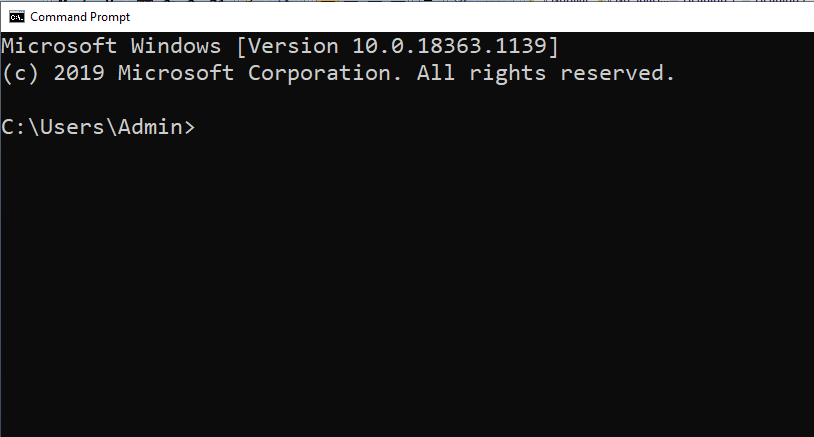Click the word "All" in the copyright line
814x437 pixels.
(436, 73)
